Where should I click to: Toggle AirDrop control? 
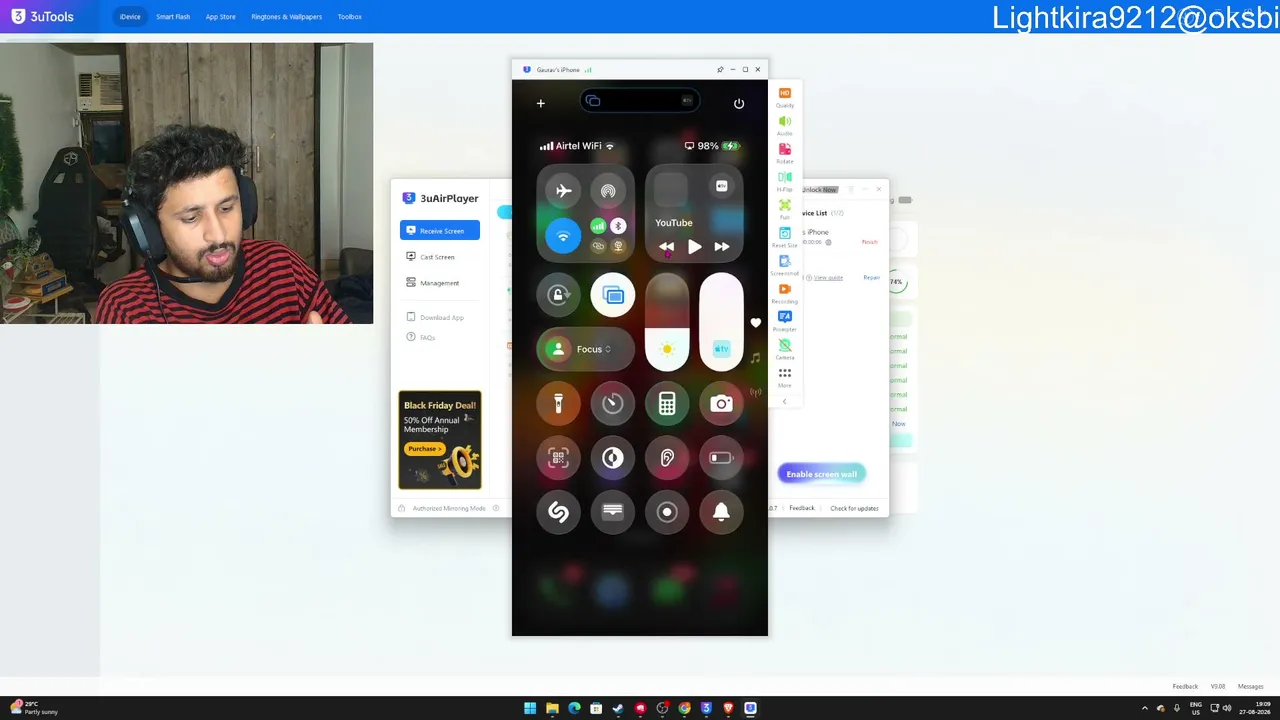[x=608, y=191]
